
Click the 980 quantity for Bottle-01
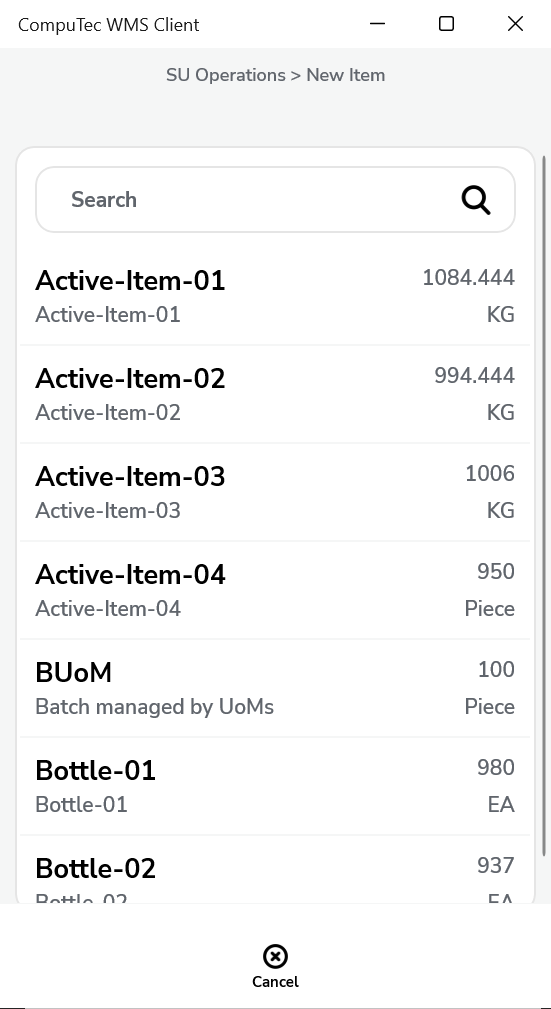pos(496,768)
